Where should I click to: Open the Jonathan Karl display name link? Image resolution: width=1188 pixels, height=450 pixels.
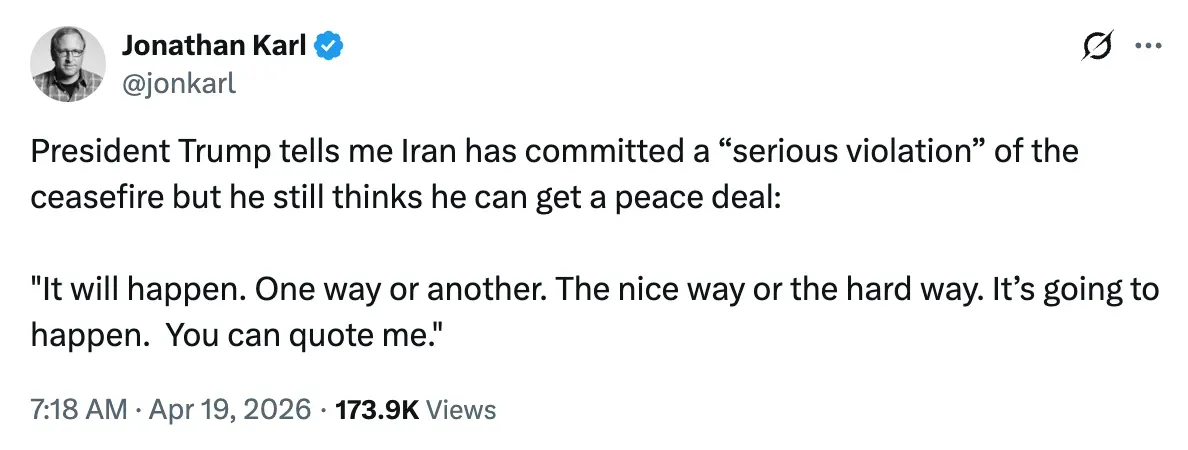point(213,47)
